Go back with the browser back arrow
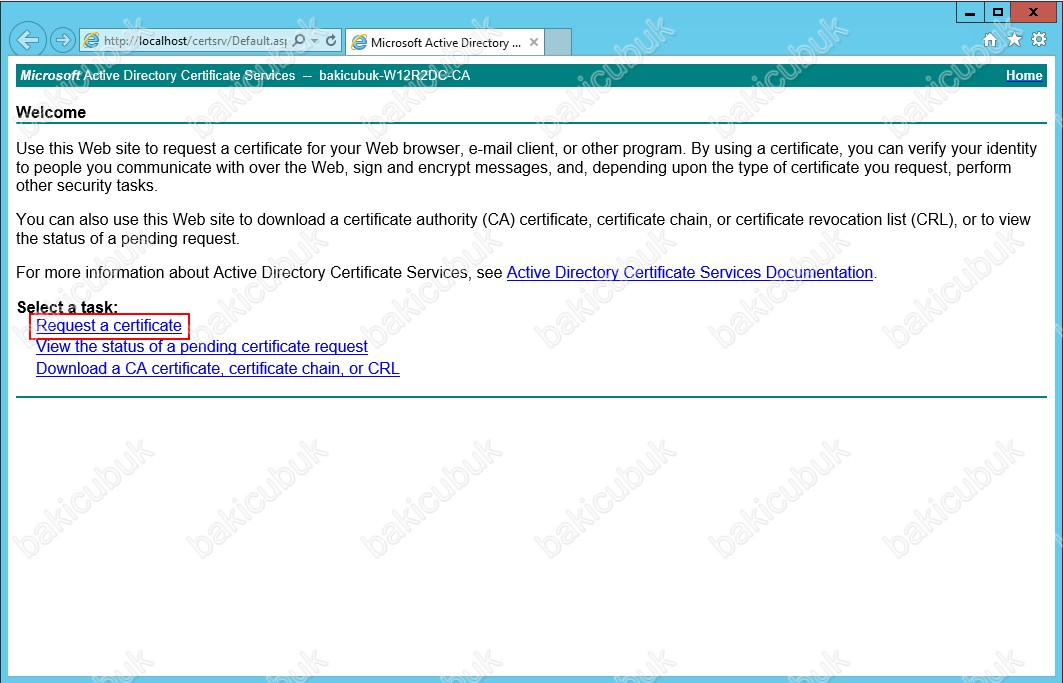This screenshot has width=1063, height=683. point(28,41)
